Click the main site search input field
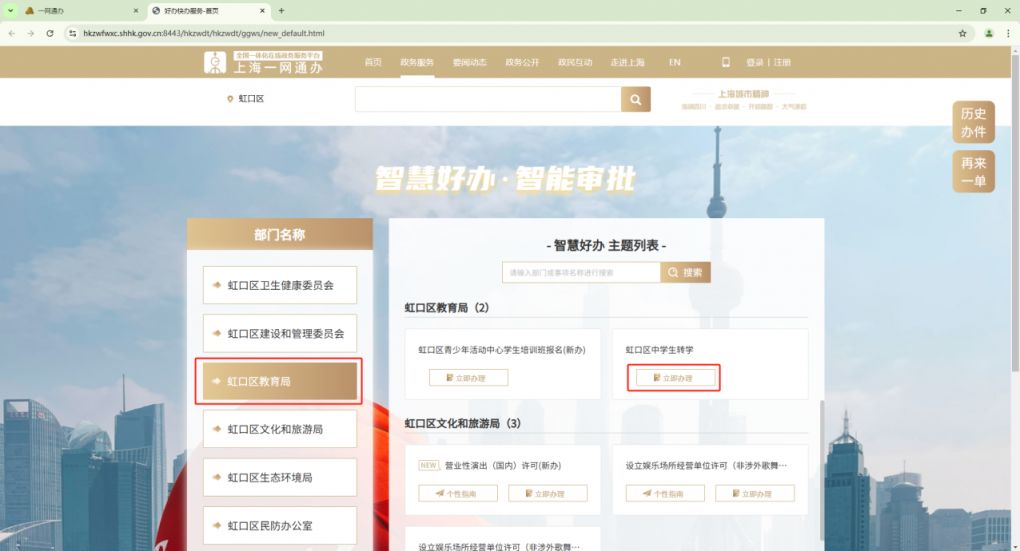1020x551 pixels. click(488, 100)
